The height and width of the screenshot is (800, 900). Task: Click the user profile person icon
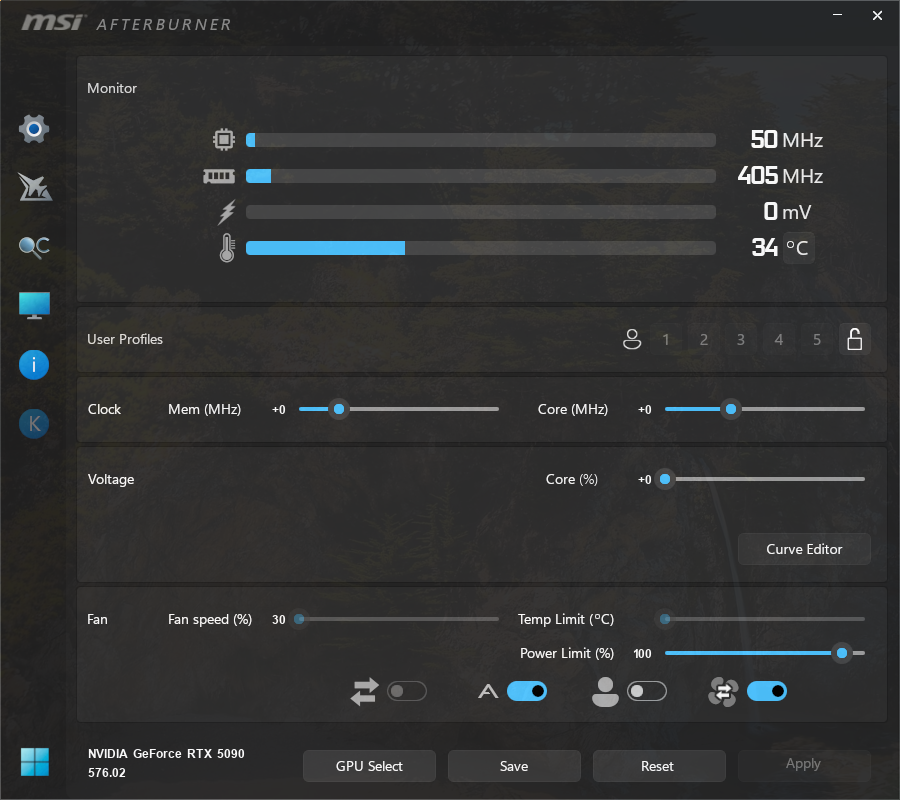[631, 340]
